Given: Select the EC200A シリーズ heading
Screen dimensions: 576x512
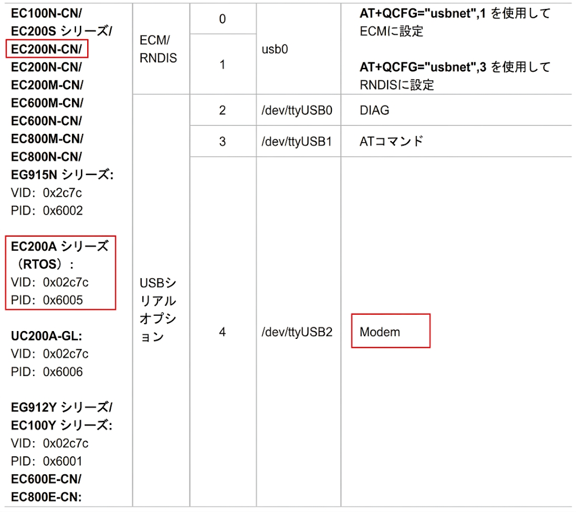Looking at the screenshot, I should [x=60, y=246].
